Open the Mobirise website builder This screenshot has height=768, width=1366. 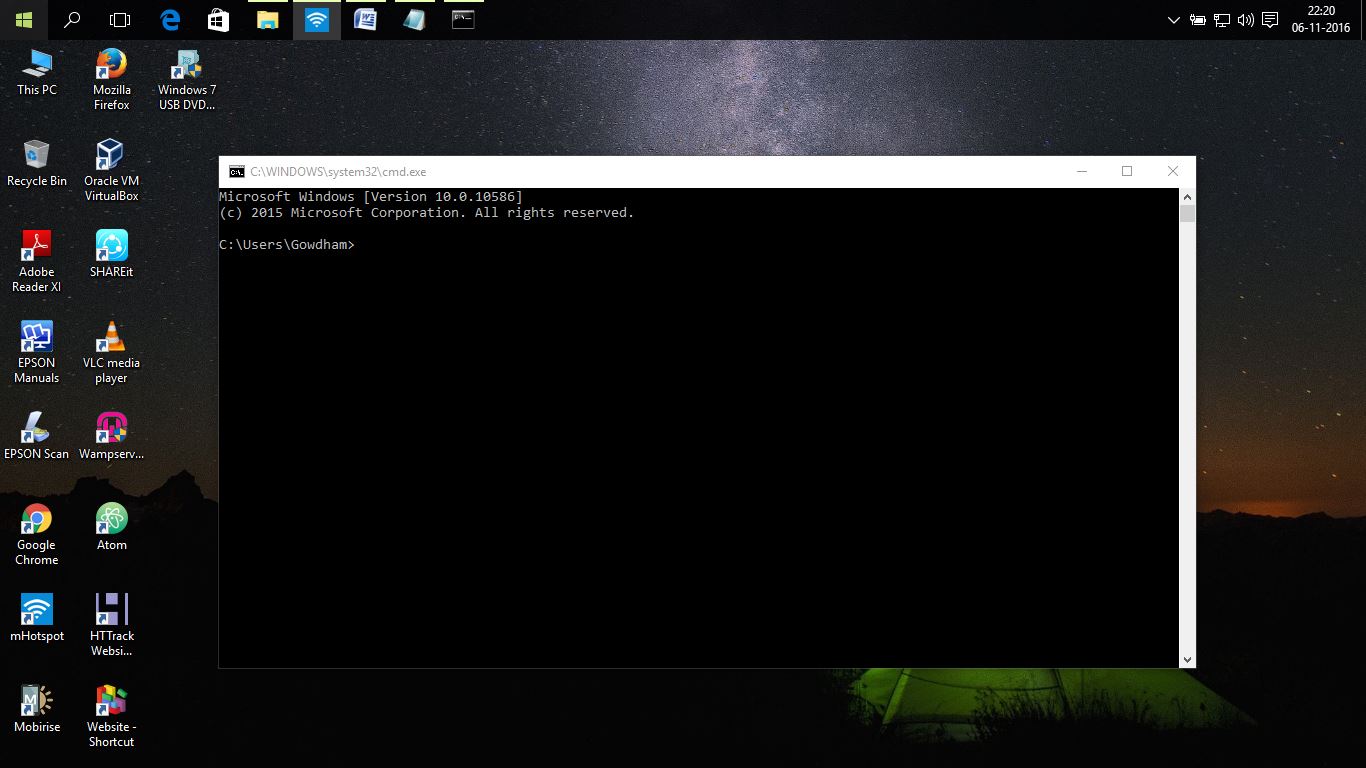coord(36,700)
